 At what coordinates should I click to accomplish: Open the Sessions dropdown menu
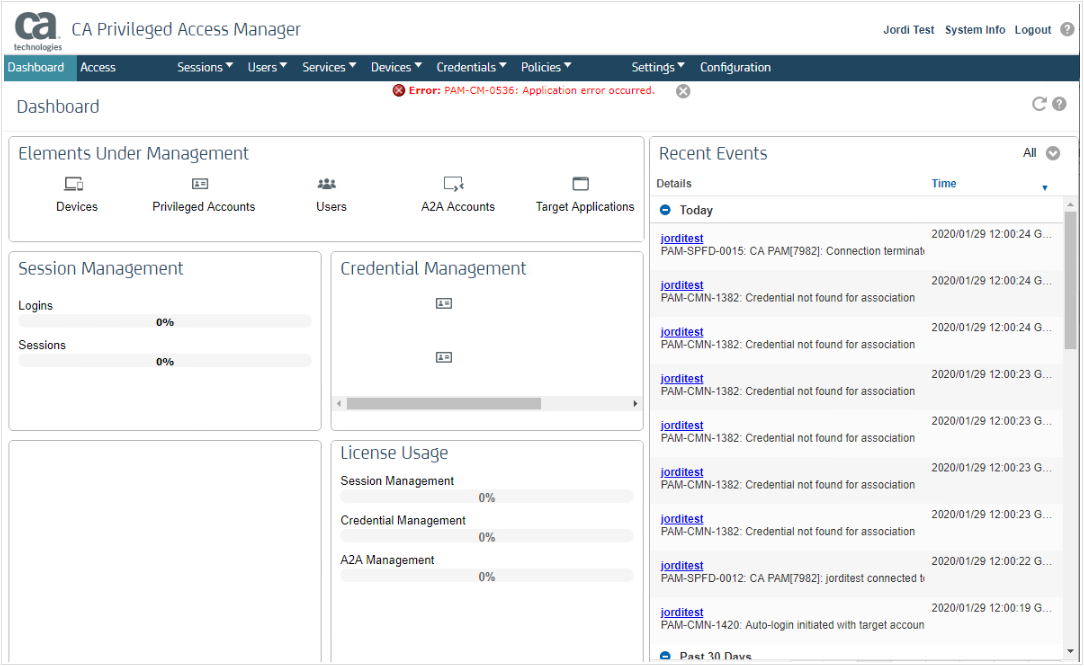(205, 67)
